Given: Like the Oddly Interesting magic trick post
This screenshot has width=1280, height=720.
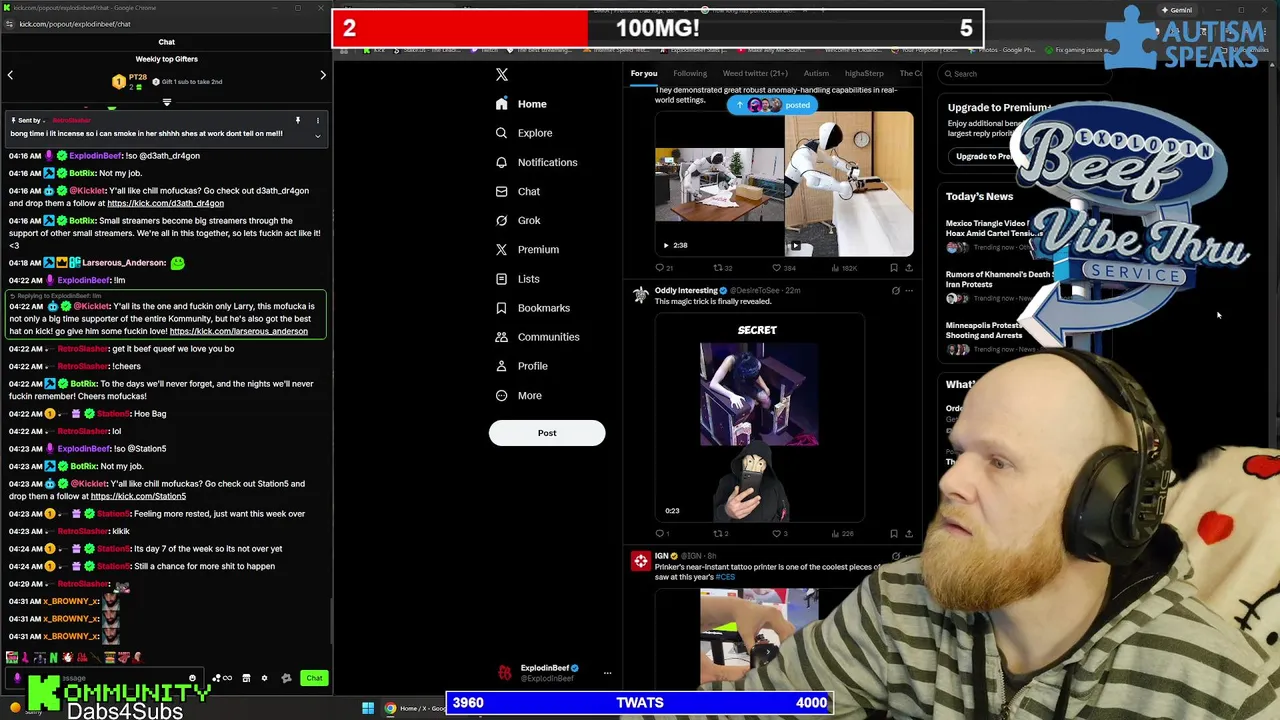Looking at the screenshot, I should coord(776,533).
